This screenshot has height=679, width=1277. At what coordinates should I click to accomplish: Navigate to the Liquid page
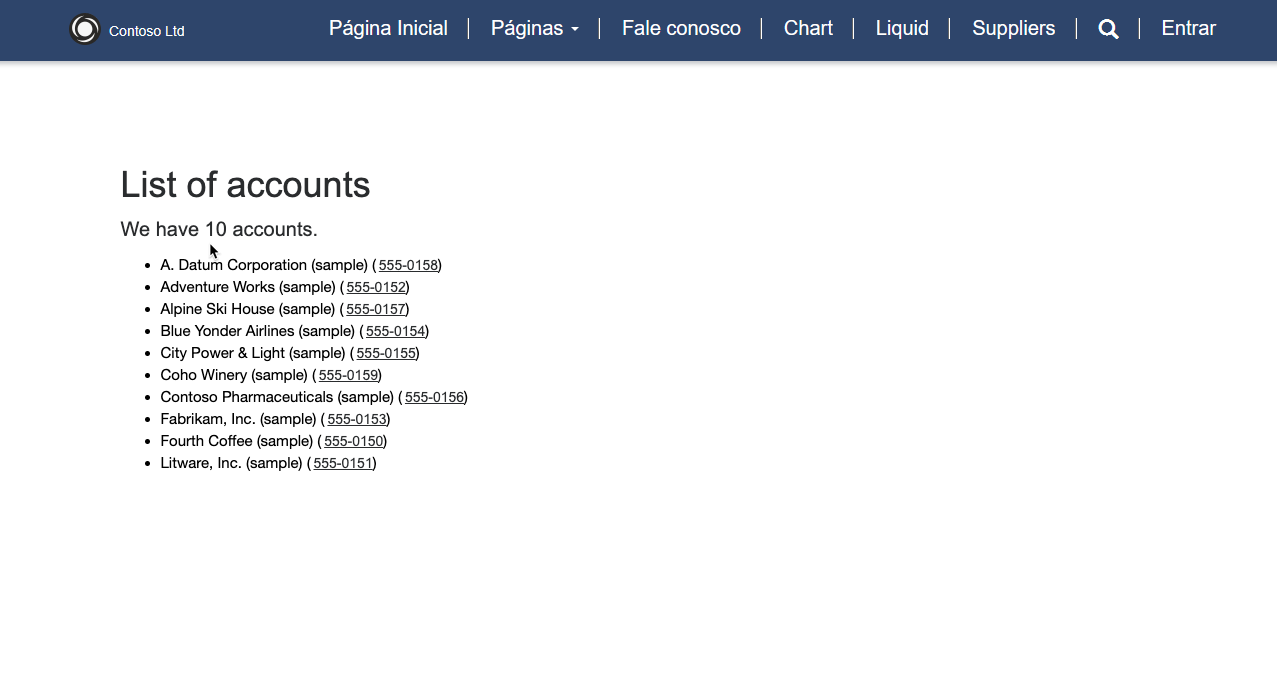coord(902,29)
